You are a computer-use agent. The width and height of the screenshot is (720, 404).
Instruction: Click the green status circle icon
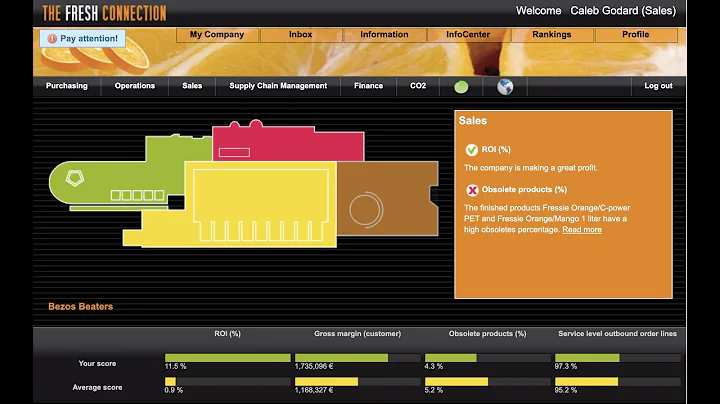tap(461, 86)
